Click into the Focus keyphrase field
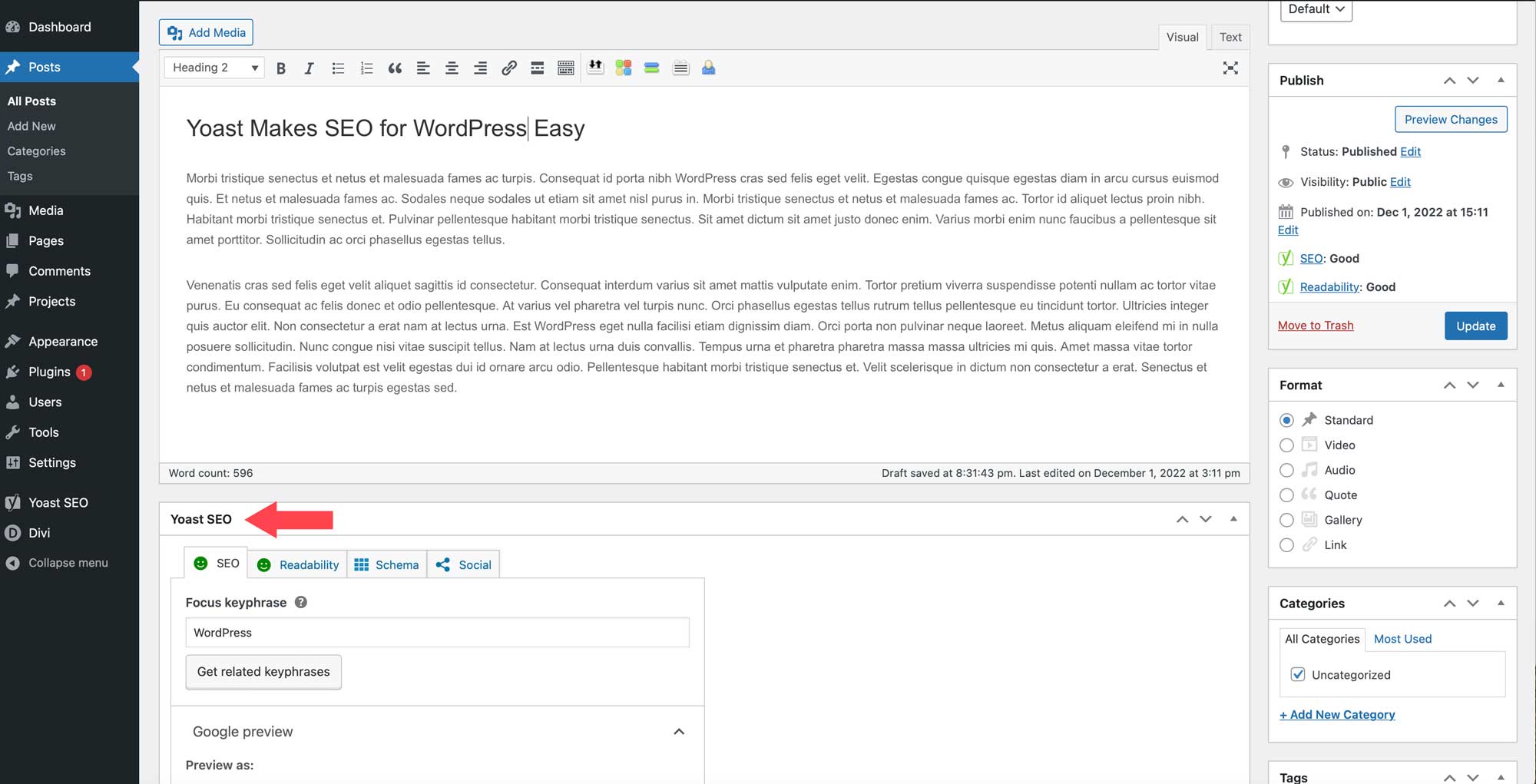1536x784 pixels. click(437, 633)
